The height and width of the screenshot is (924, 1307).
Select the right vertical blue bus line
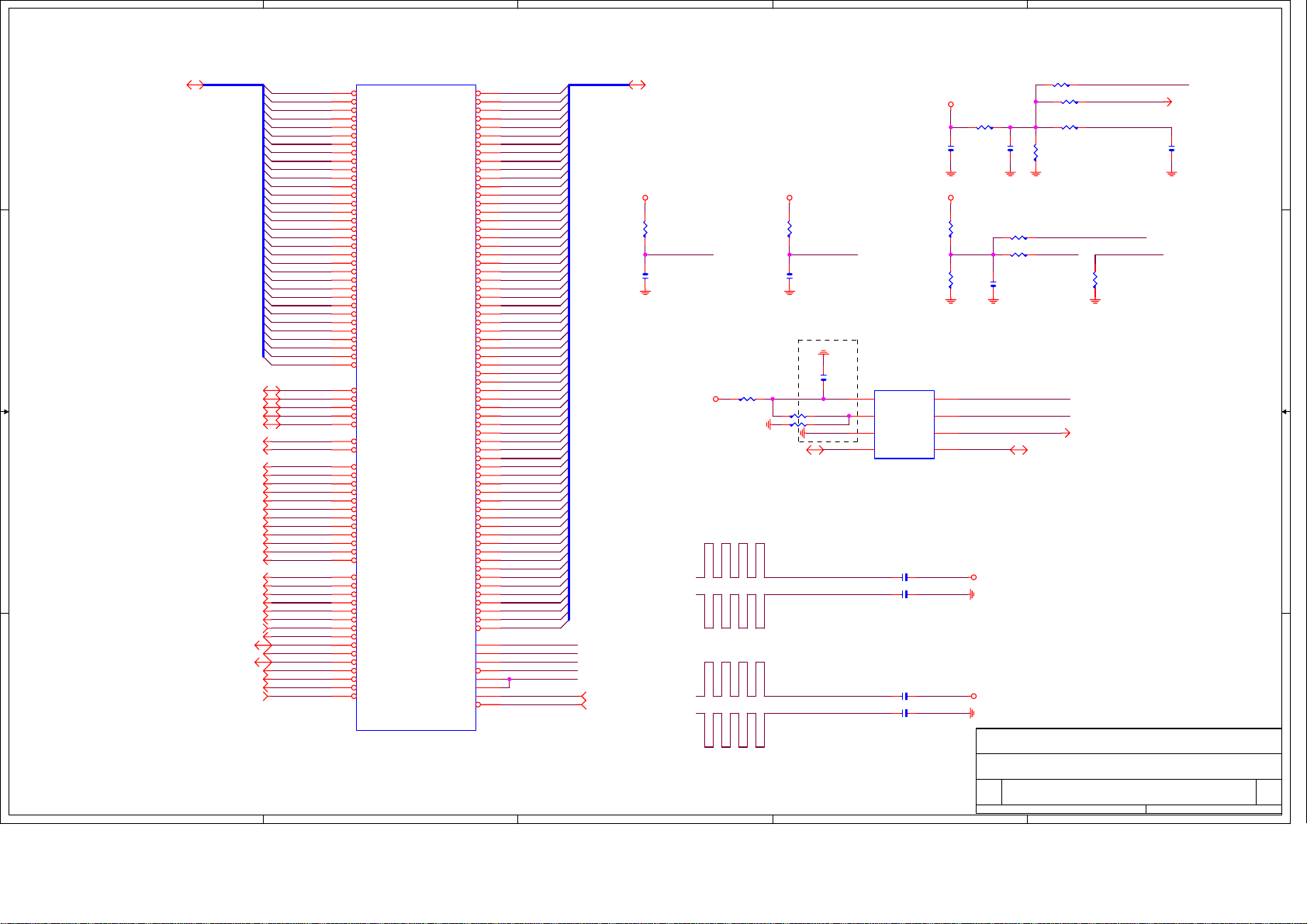pos(569,352)
